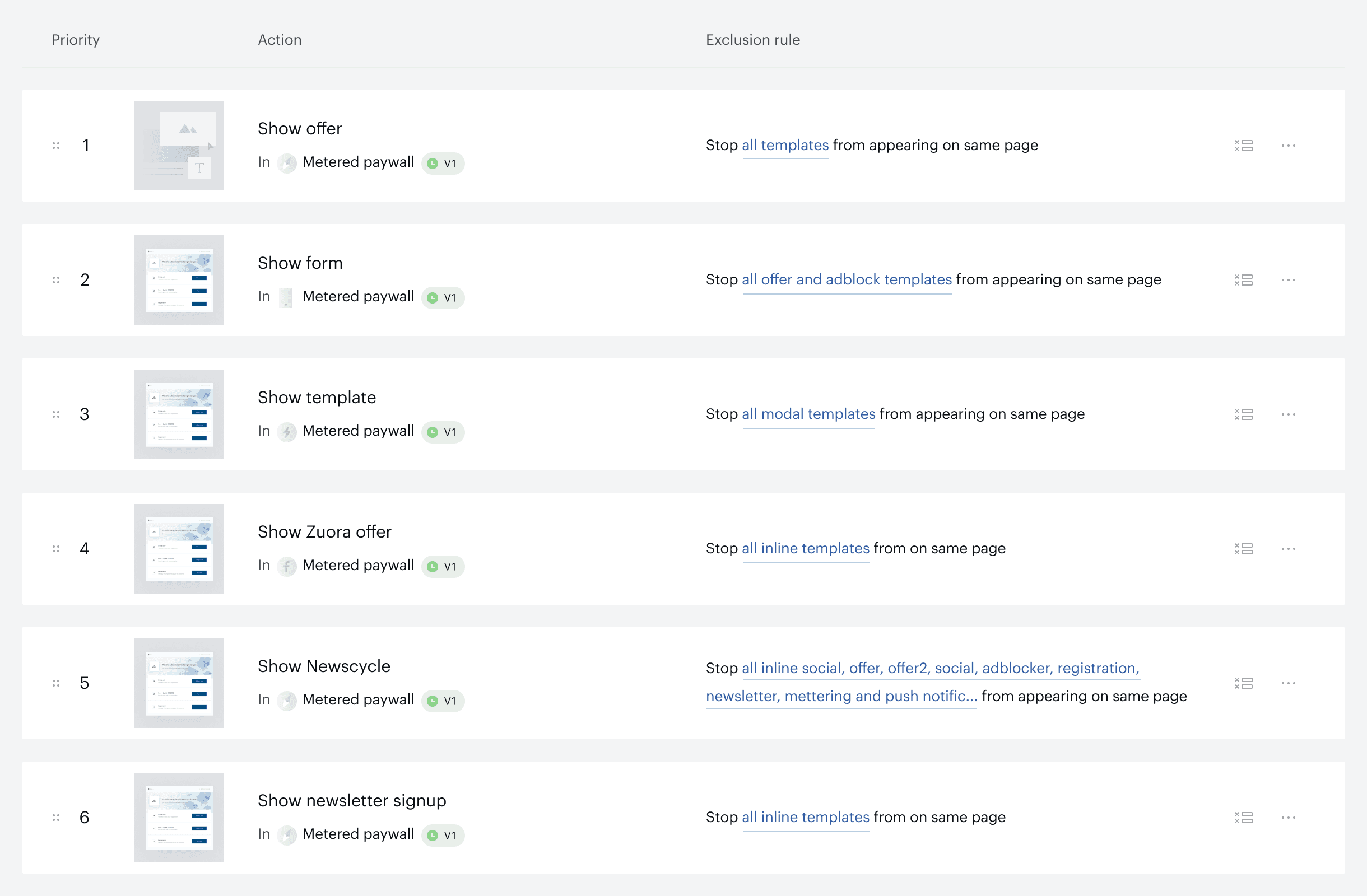This screenshot has height=896, width=1367.
Task: Open the Show Newscycle template thumbnail
Action: 179,683
